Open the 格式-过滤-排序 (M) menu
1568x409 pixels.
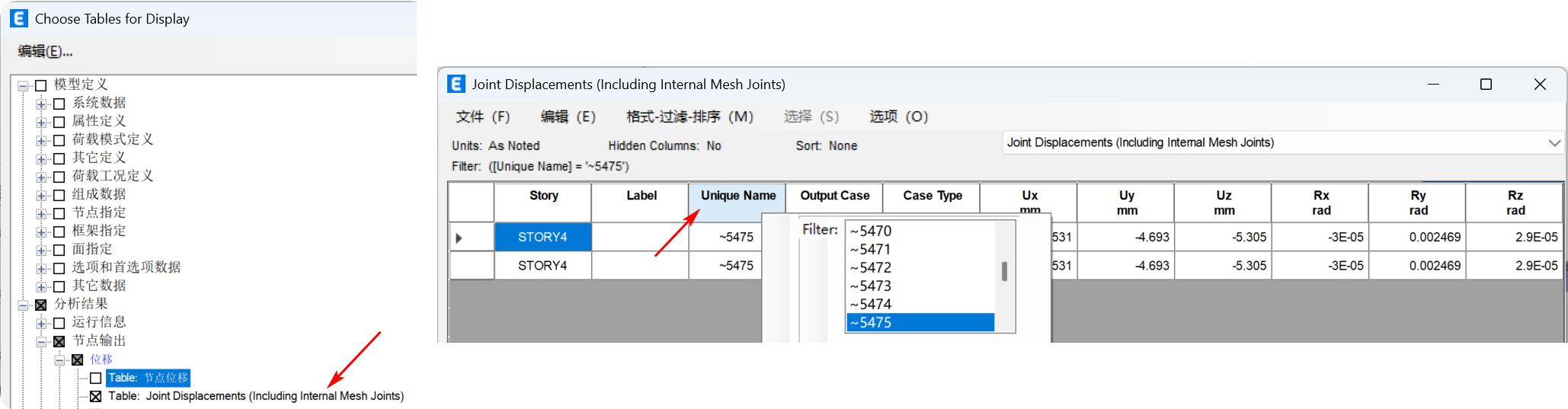(689, 117)
